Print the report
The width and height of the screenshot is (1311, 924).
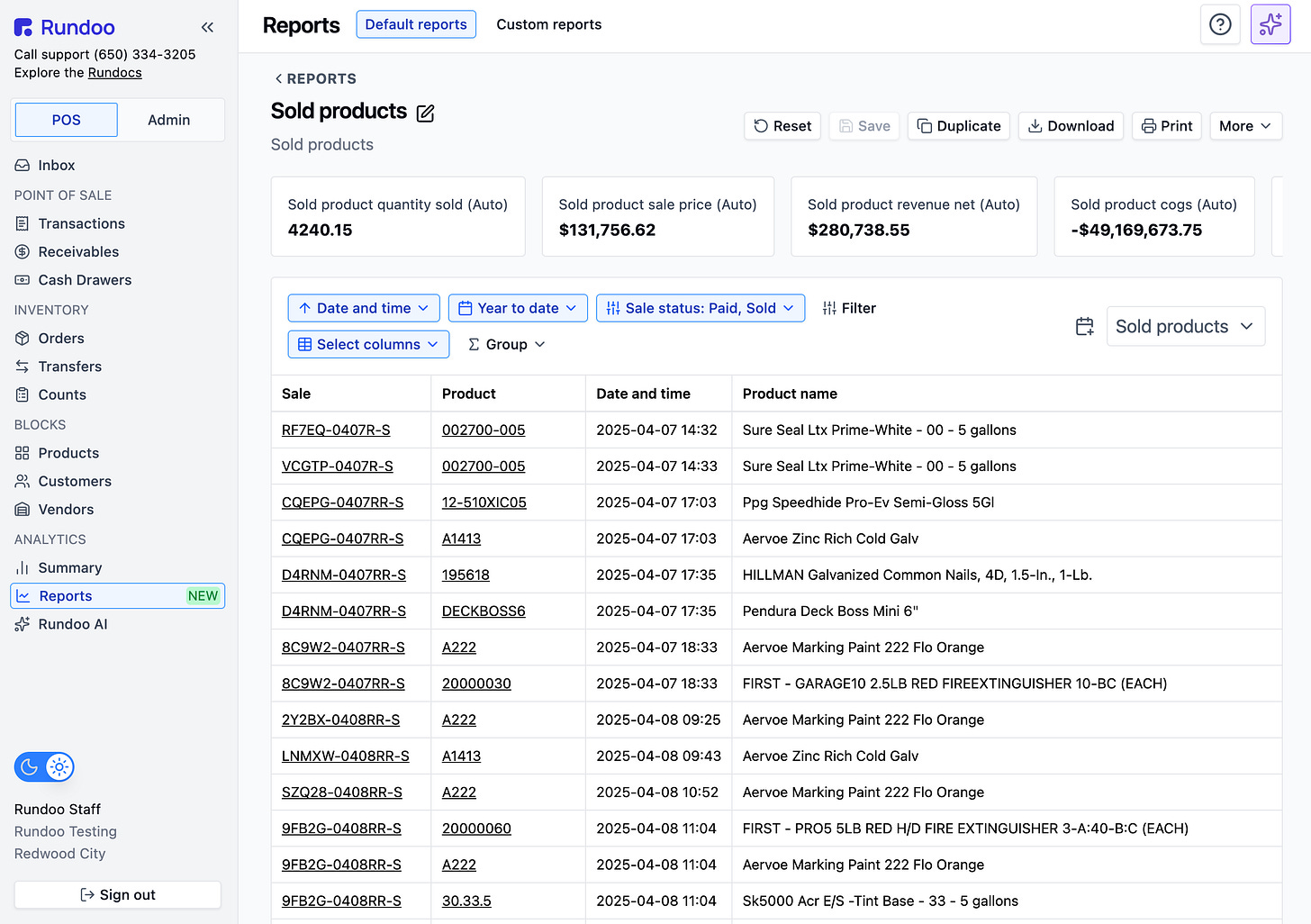click(1167, 126)
